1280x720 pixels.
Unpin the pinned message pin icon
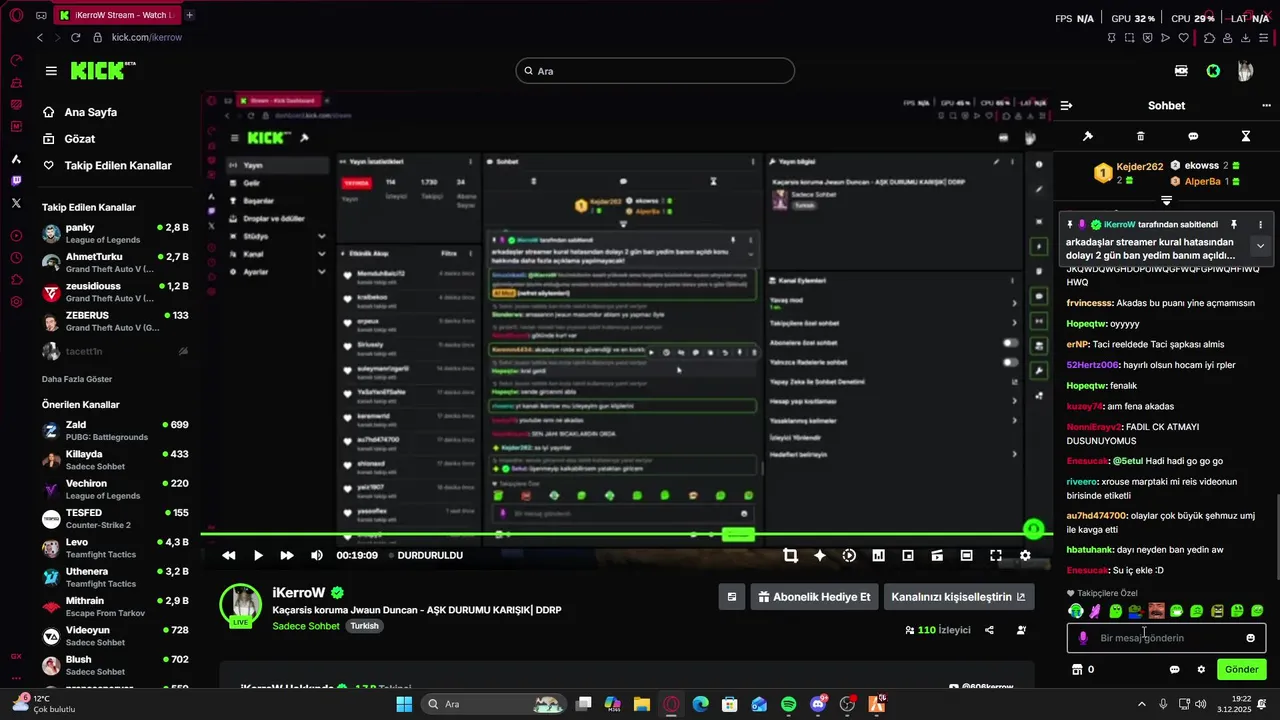pos(1234,225)
